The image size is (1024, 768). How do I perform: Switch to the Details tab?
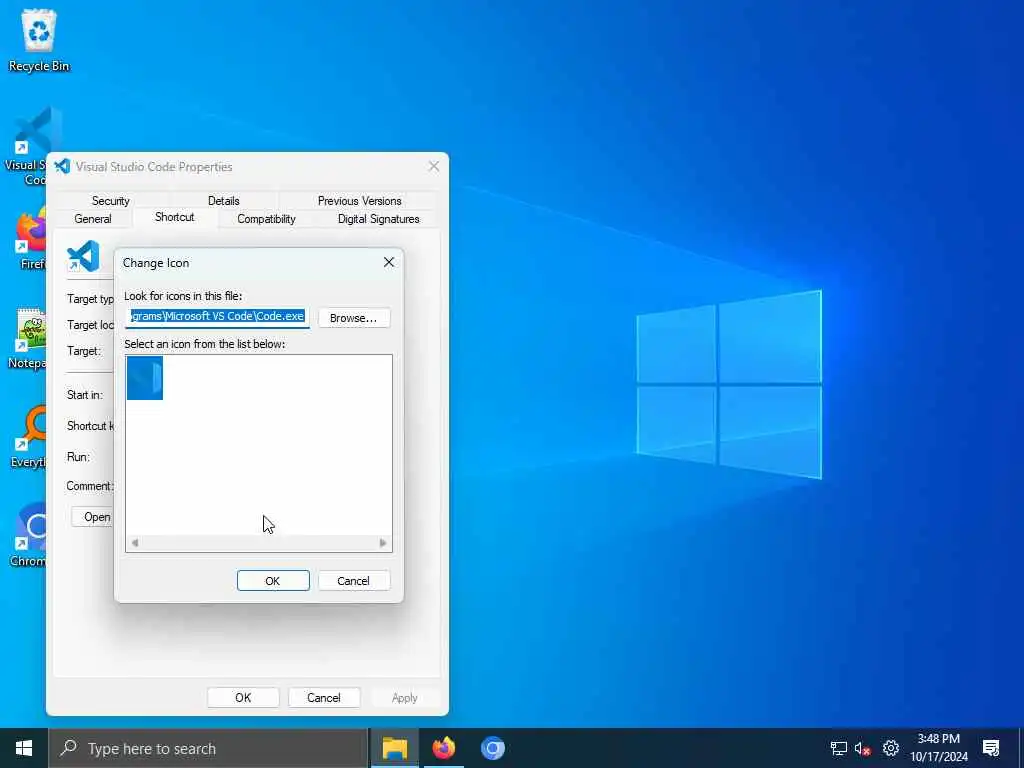coord(223,200)
